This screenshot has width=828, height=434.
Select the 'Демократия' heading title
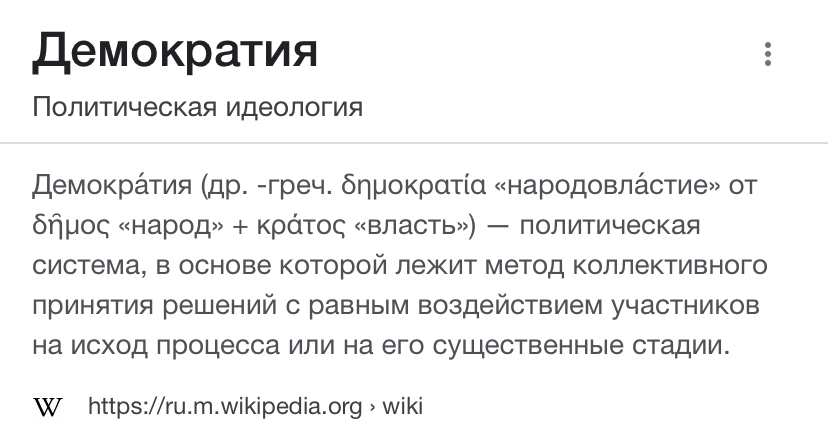pyautogui.click(x=175, y=52)
